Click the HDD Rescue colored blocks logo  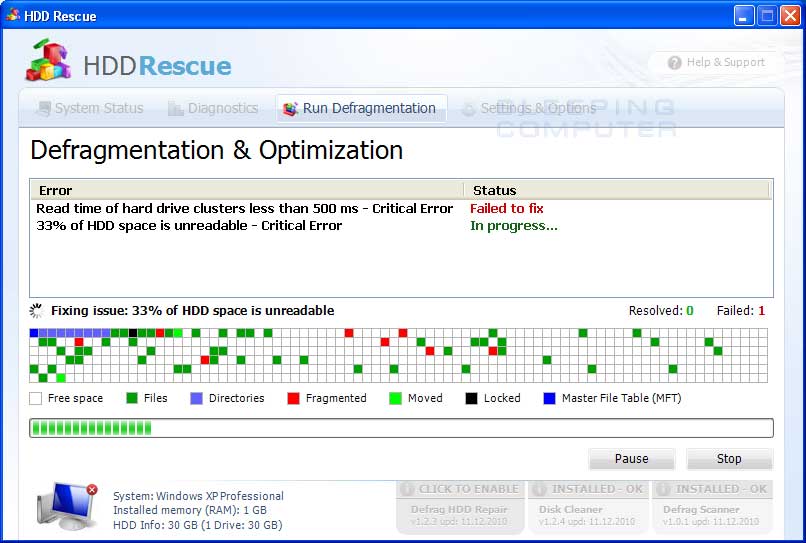pyautogui.click(x=48, y=62)
